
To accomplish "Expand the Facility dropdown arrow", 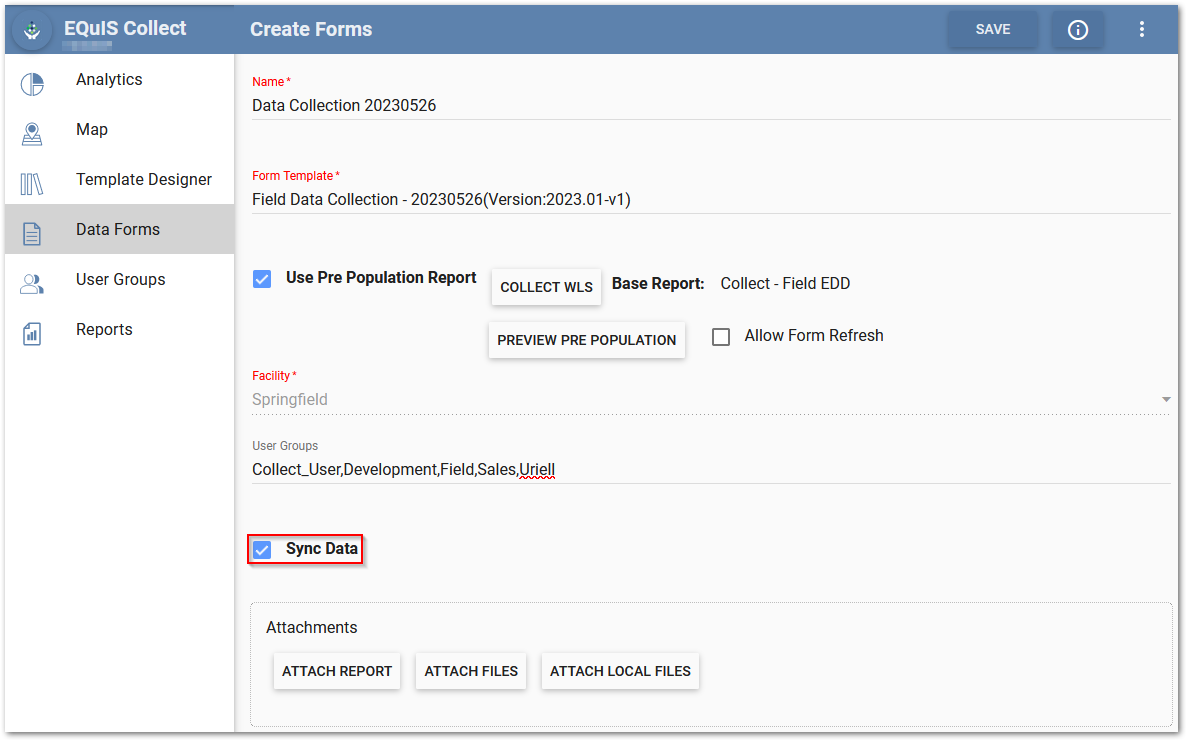I will tap(1165, 400).
